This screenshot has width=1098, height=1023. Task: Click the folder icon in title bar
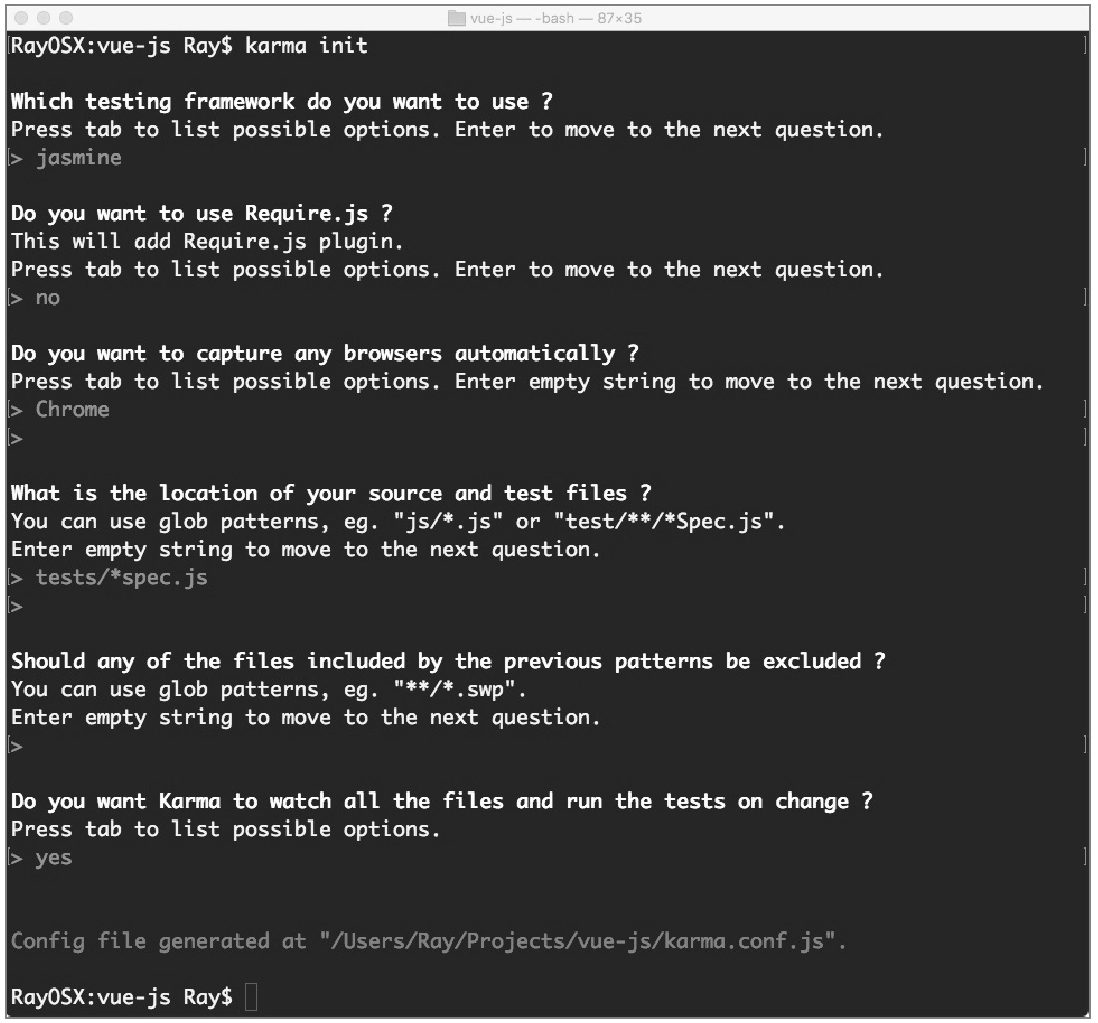[x=457, y=18]
